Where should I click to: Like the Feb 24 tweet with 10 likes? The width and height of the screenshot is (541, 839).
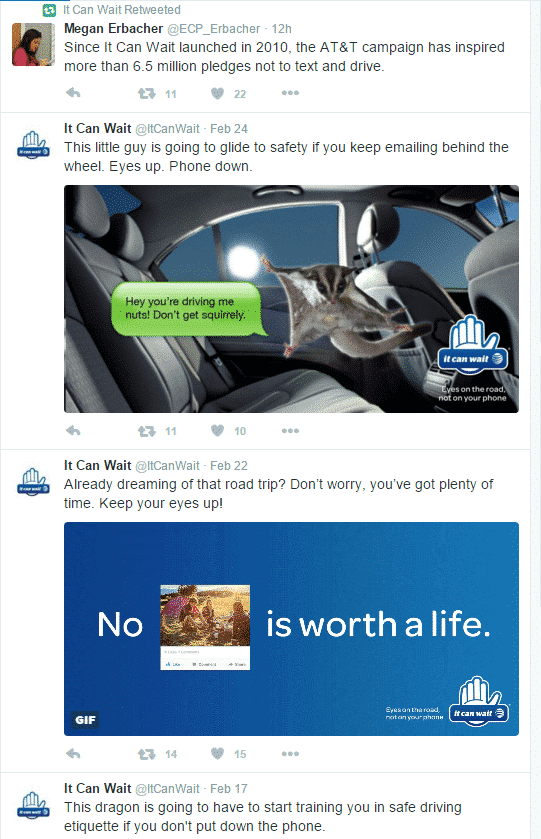tap(217, 431)
